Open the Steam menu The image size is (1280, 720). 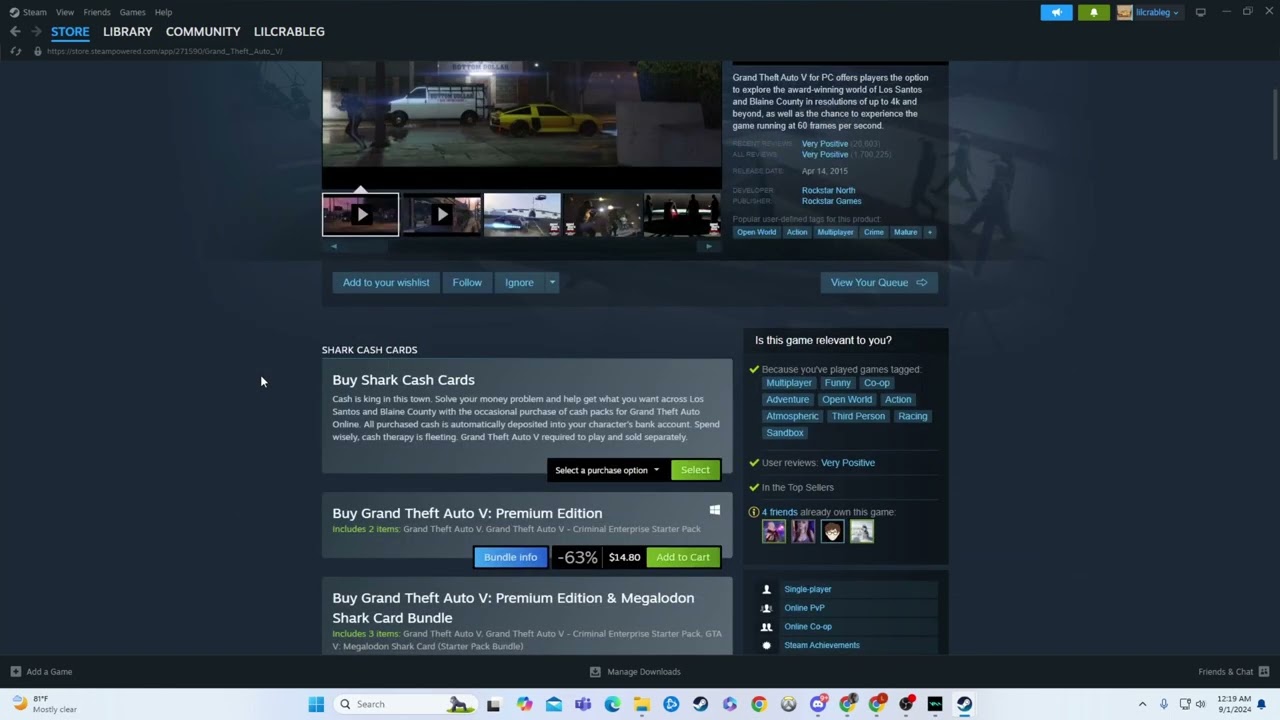tap(28, 12)
